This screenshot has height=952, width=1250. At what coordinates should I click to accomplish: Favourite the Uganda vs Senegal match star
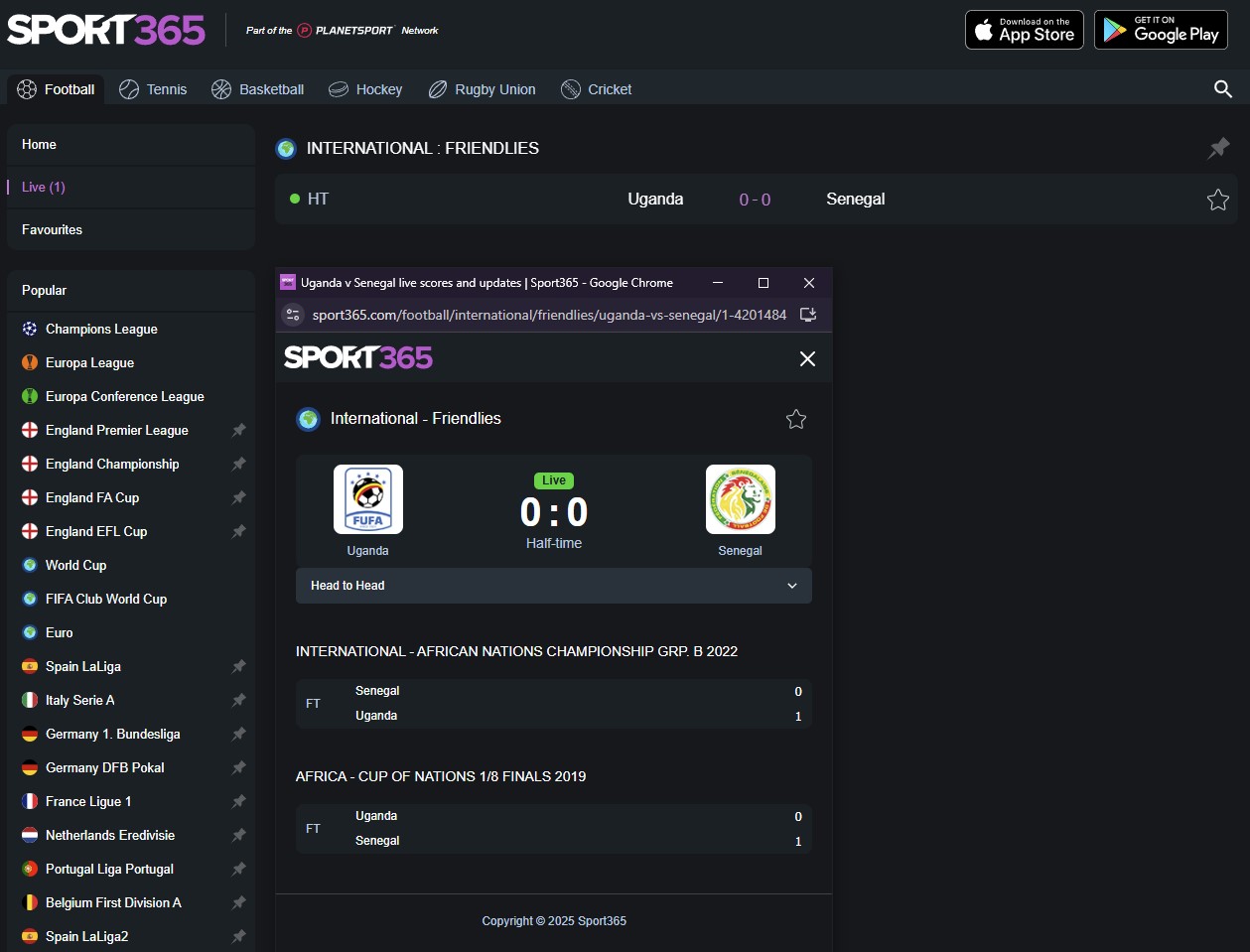click(x=1218, y=200)
